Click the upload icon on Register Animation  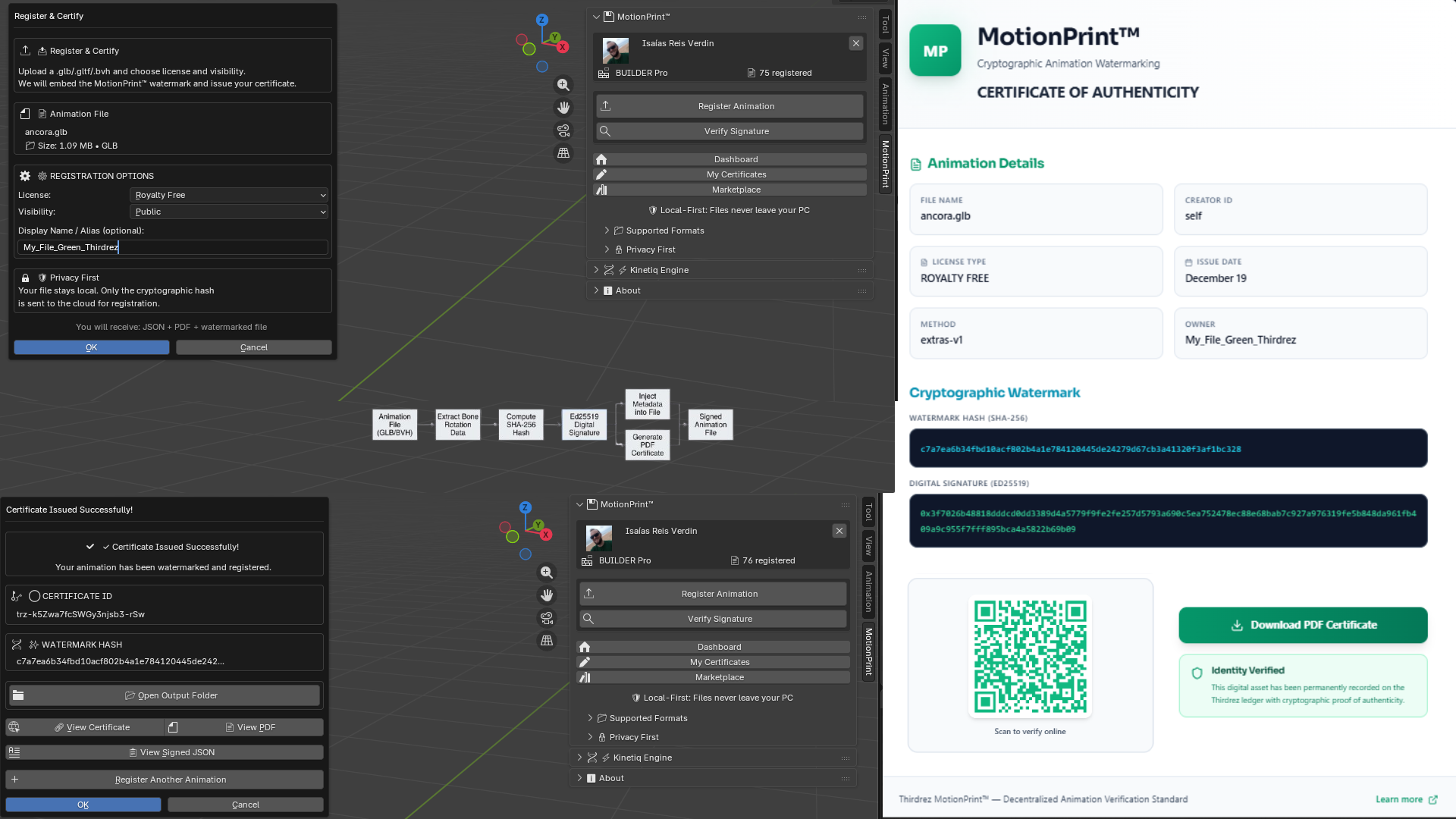pos(605,106)
